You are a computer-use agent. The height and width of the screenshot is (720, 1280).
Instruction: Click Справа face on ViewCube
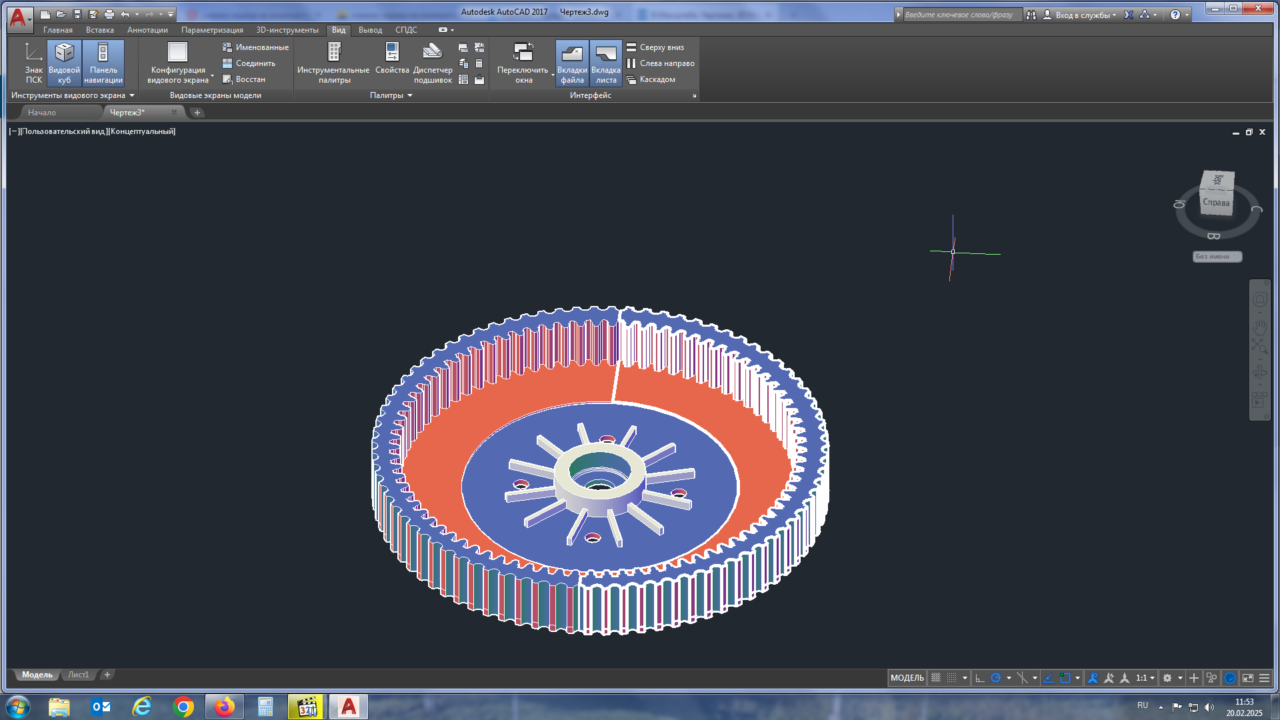[1216, 201]
